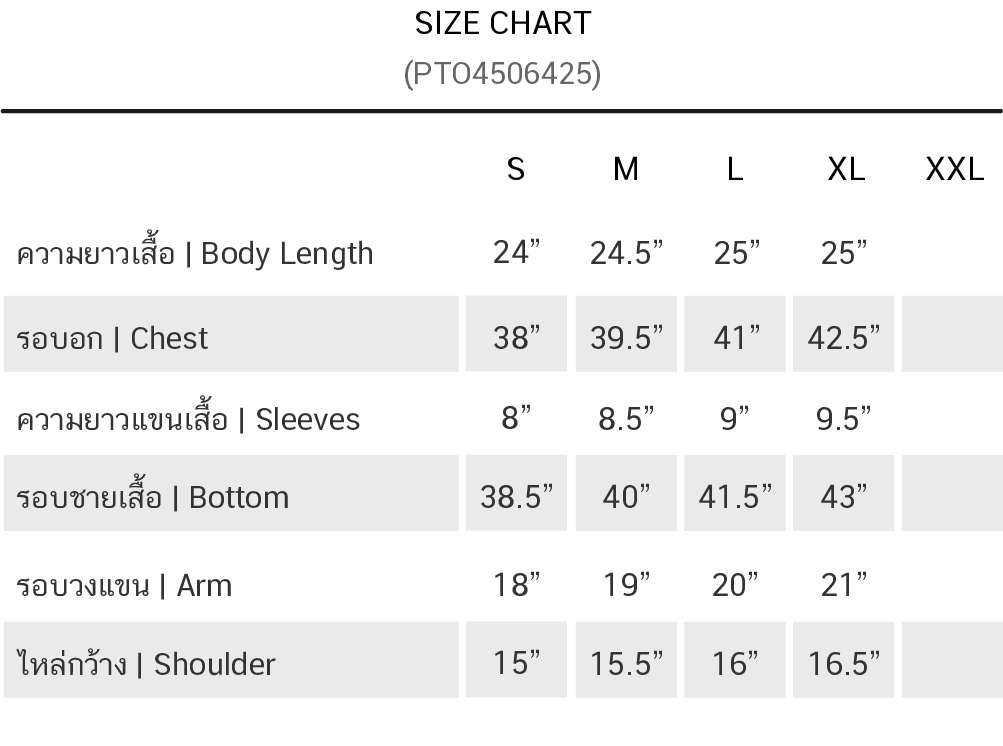Click the XXL size column header

pyautogui.click(x=954, y=170)
